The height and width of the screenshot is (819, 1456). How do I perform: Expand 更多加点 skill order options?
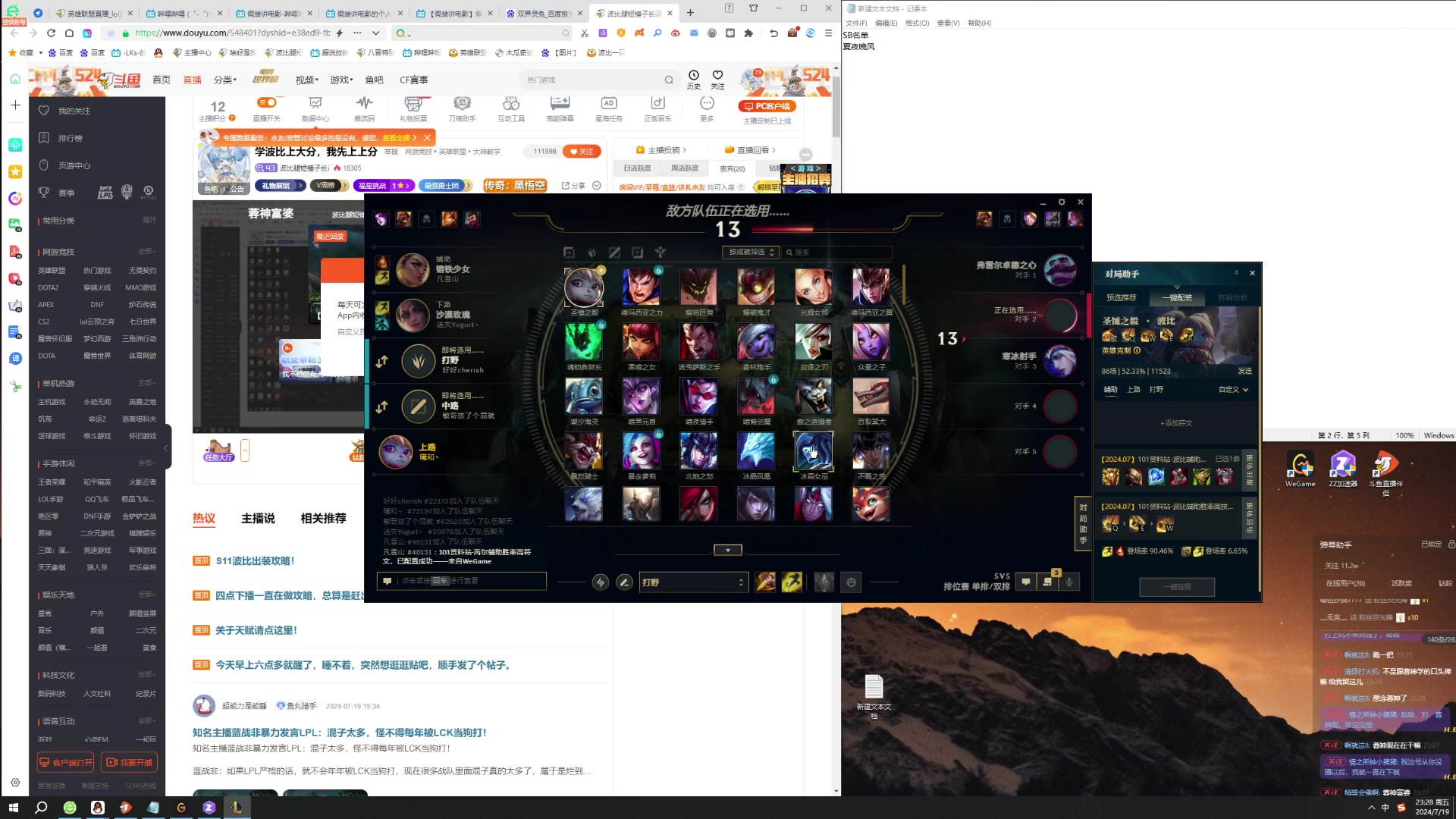pos(1250,518)
